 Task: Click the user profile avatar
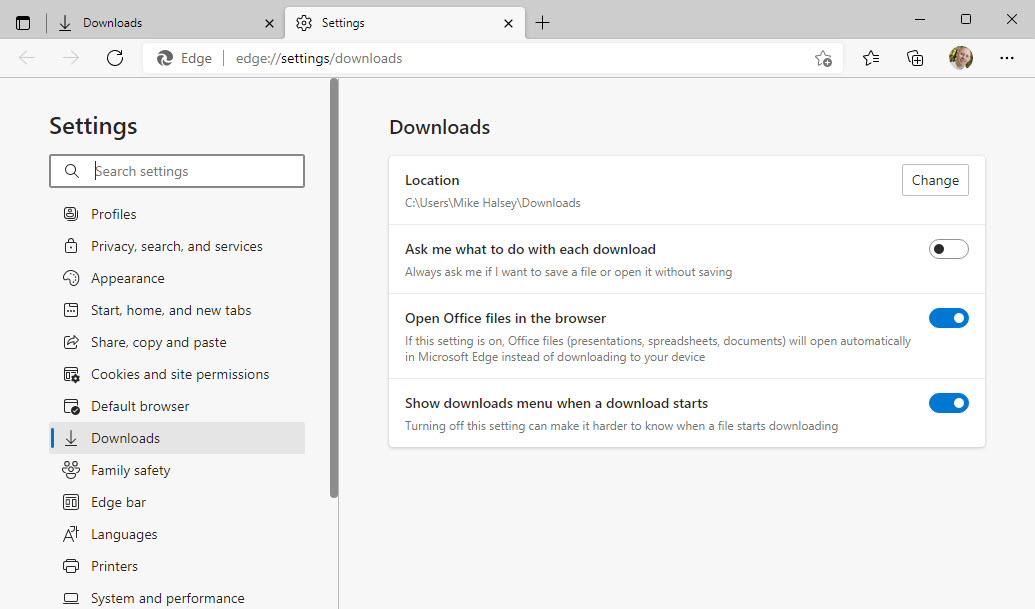click(x=961, y=58)
